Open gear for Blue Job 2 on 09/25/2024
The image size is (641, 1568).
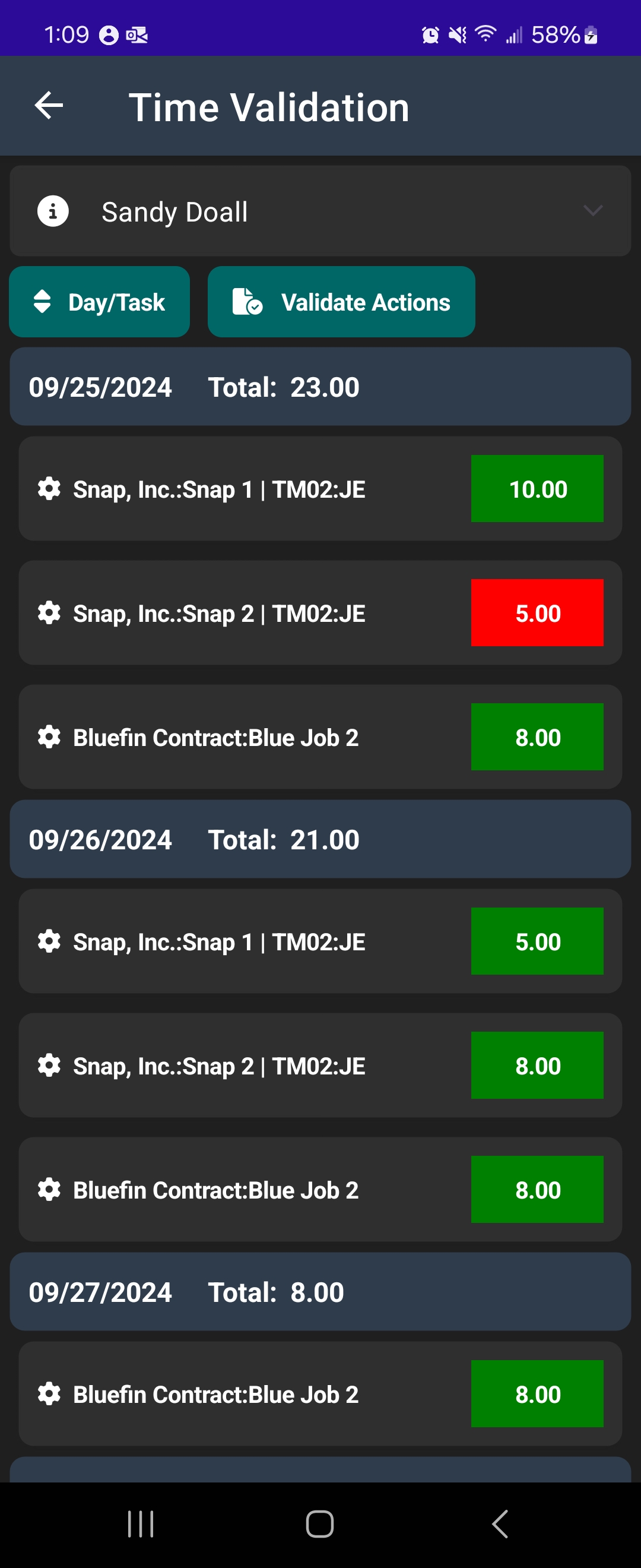coord(49,737)
